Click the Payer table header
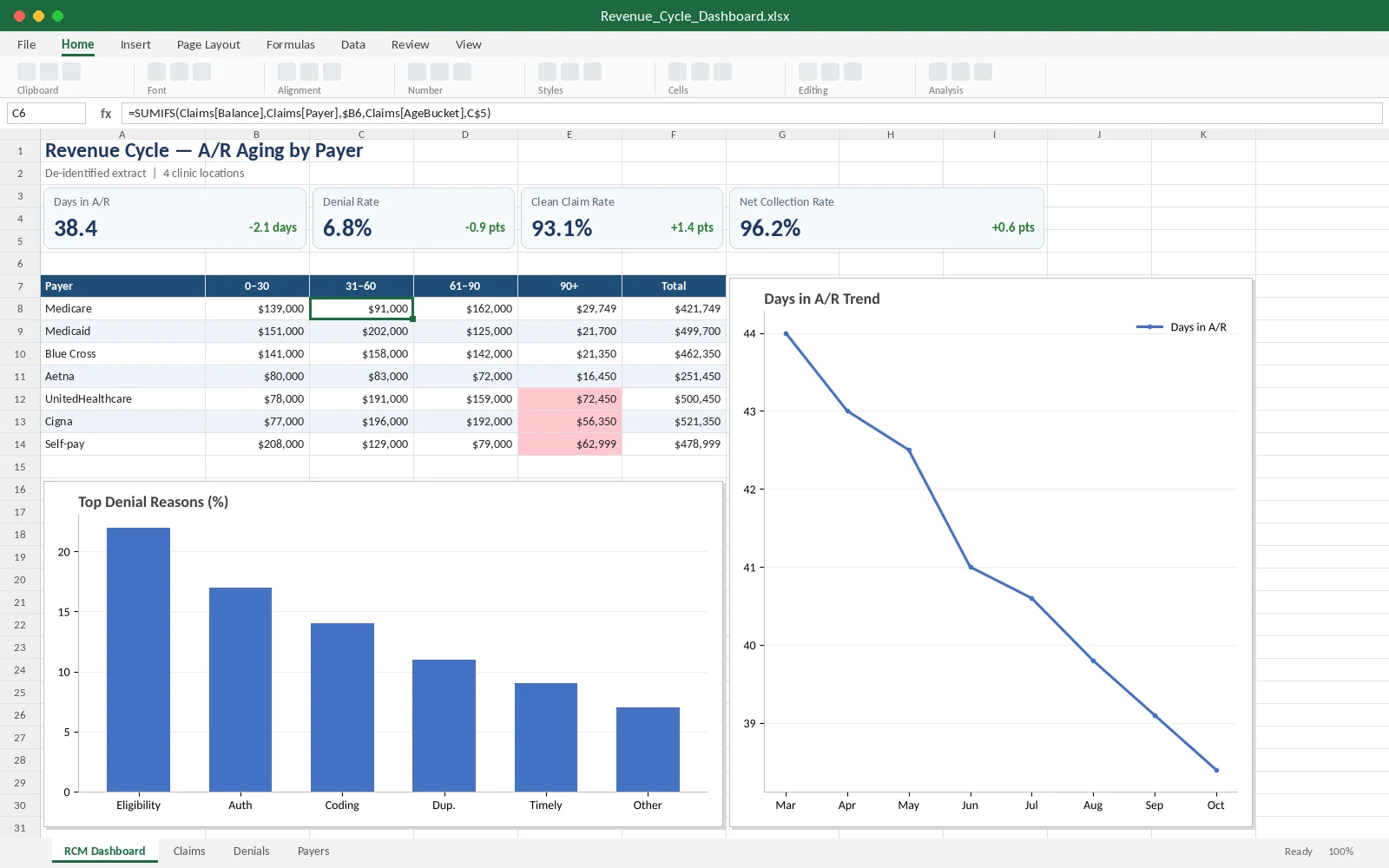The image size is (1389, 868). coord(122,286)
